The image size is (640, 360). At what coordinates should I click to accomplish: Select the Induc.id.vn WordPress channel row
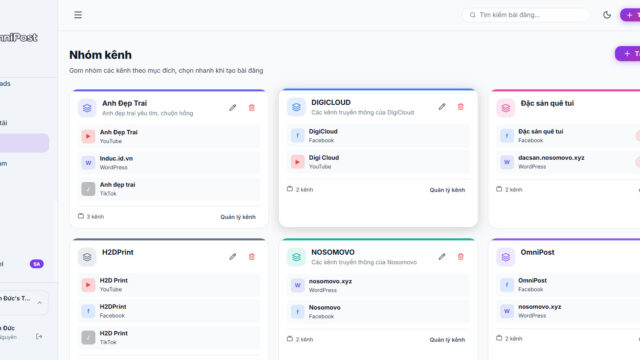[x=169, y=162]
